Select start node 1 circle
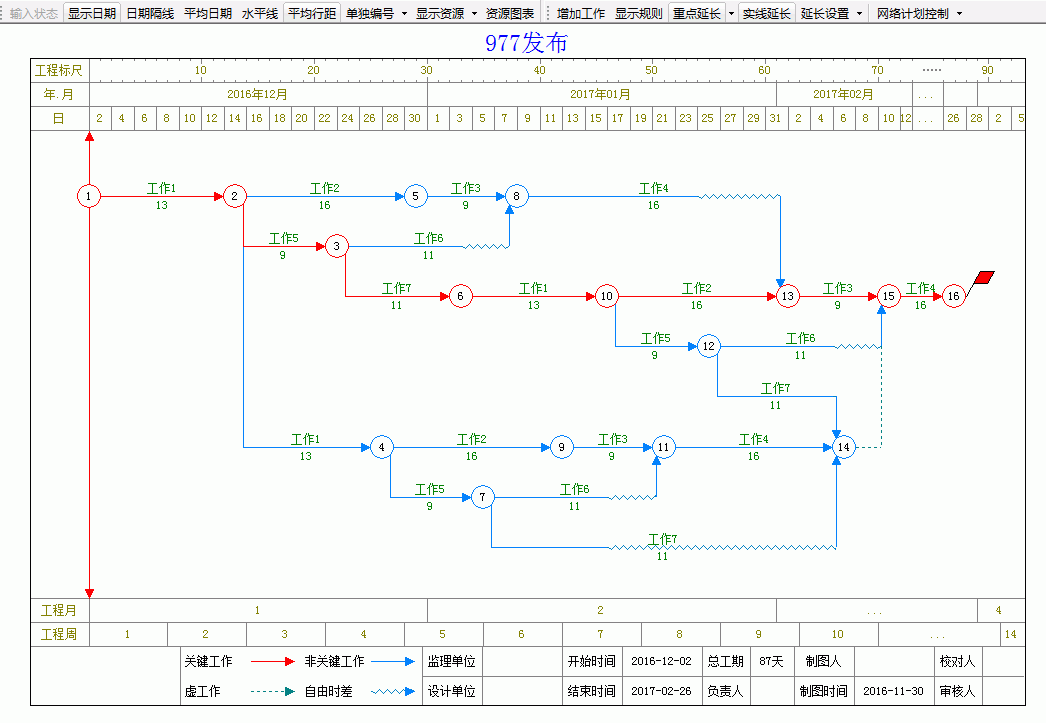1046x723 pixels. (89, 196)
